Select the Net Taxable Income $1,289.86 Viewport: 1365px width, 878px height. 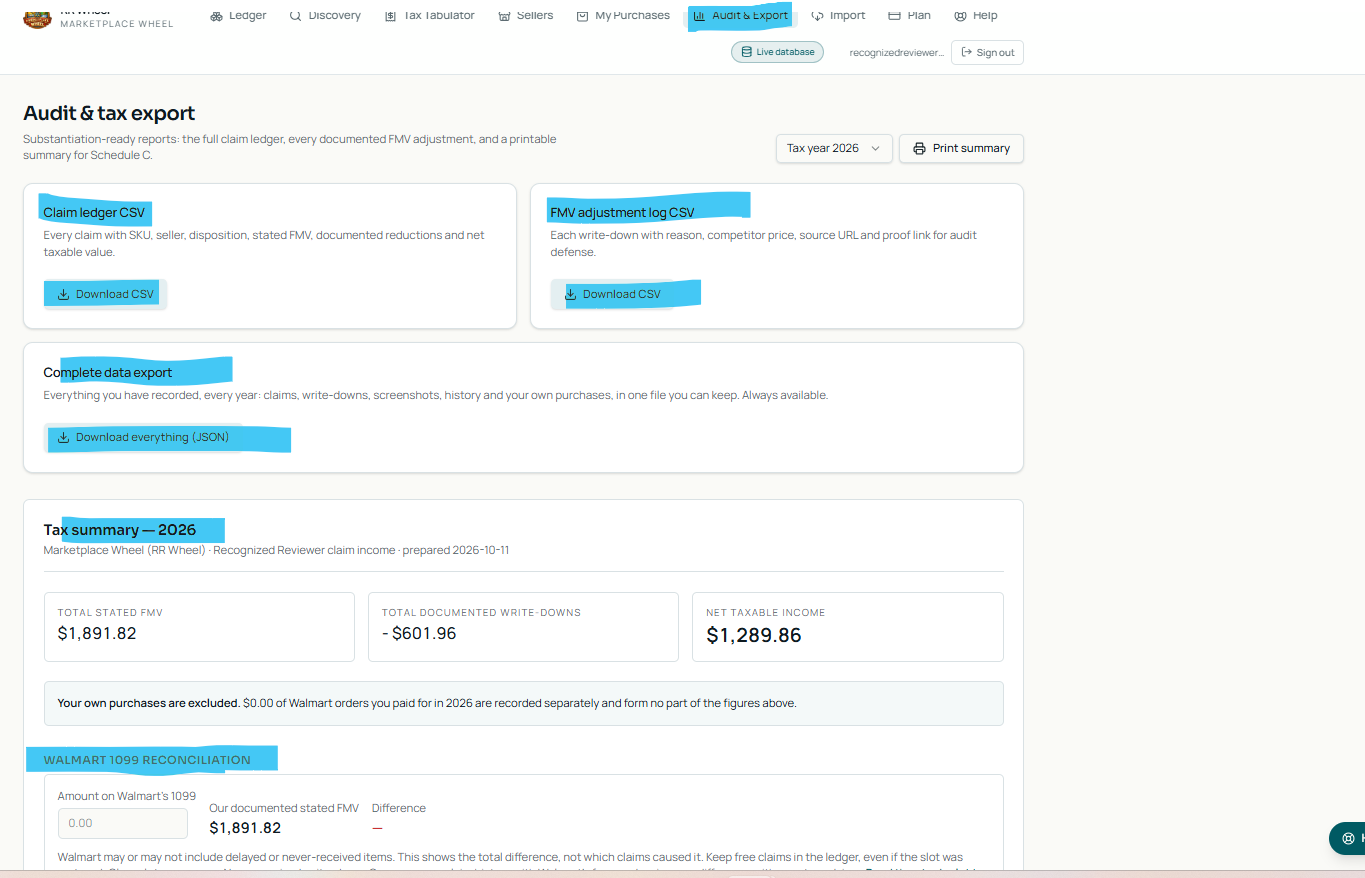coord(754,635)
